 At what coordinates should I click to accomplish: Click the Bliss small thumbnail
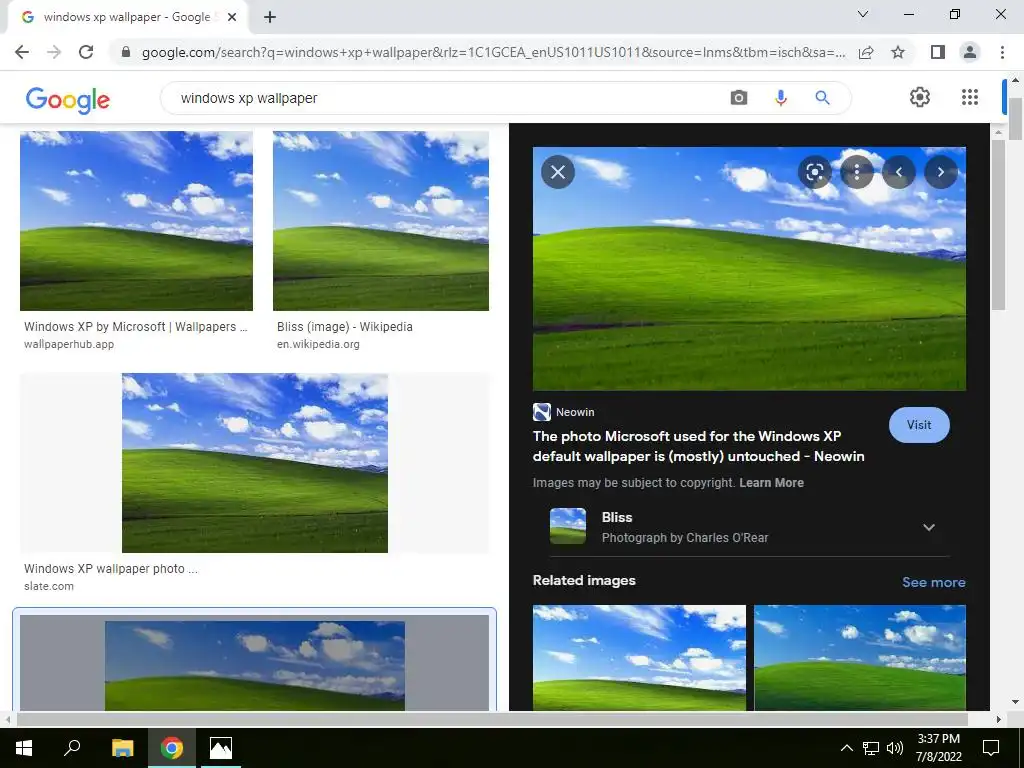[x=568, y=526]
